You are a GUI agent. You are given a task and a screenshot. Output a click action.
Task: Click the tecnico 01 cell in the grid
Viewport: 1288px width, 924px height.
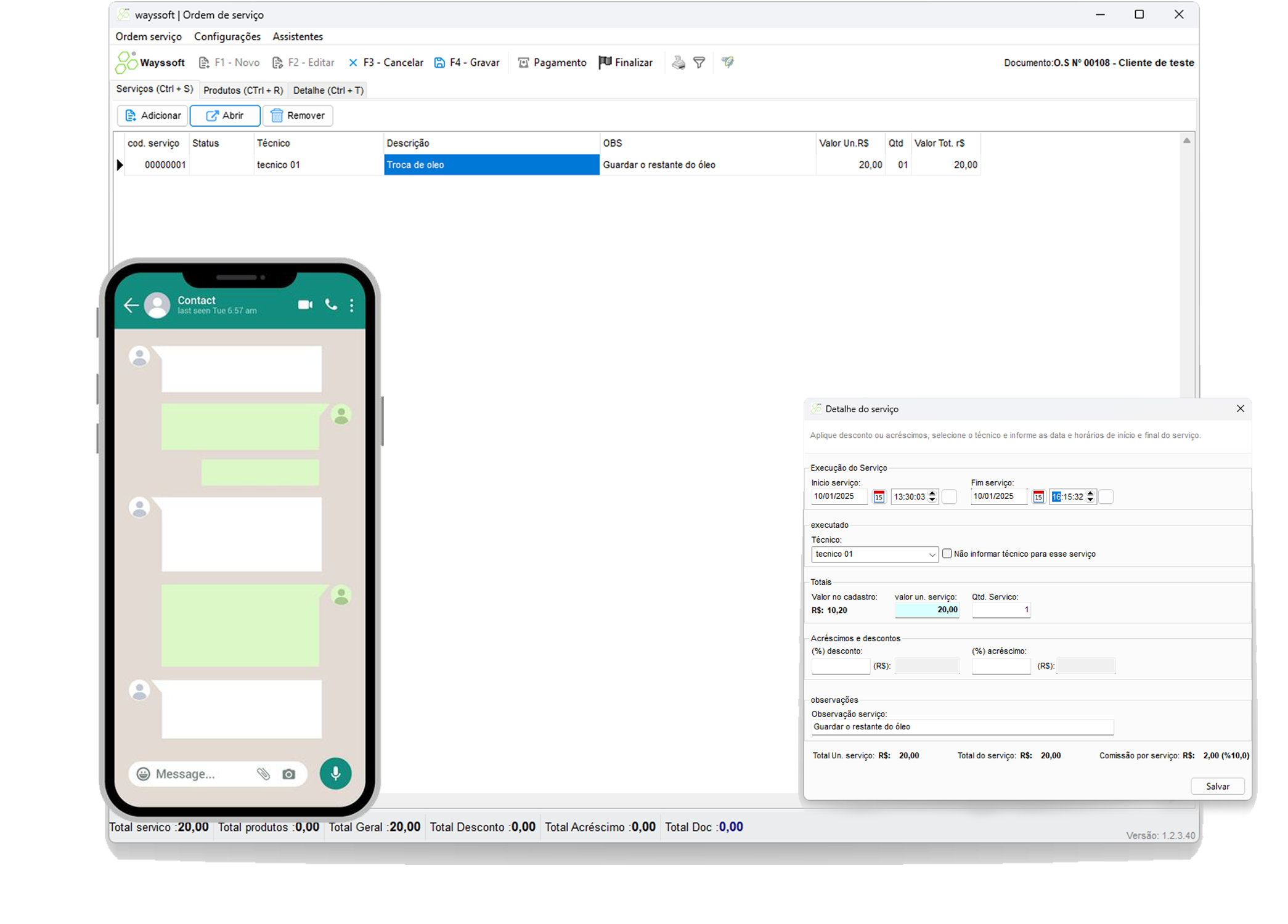318,165
